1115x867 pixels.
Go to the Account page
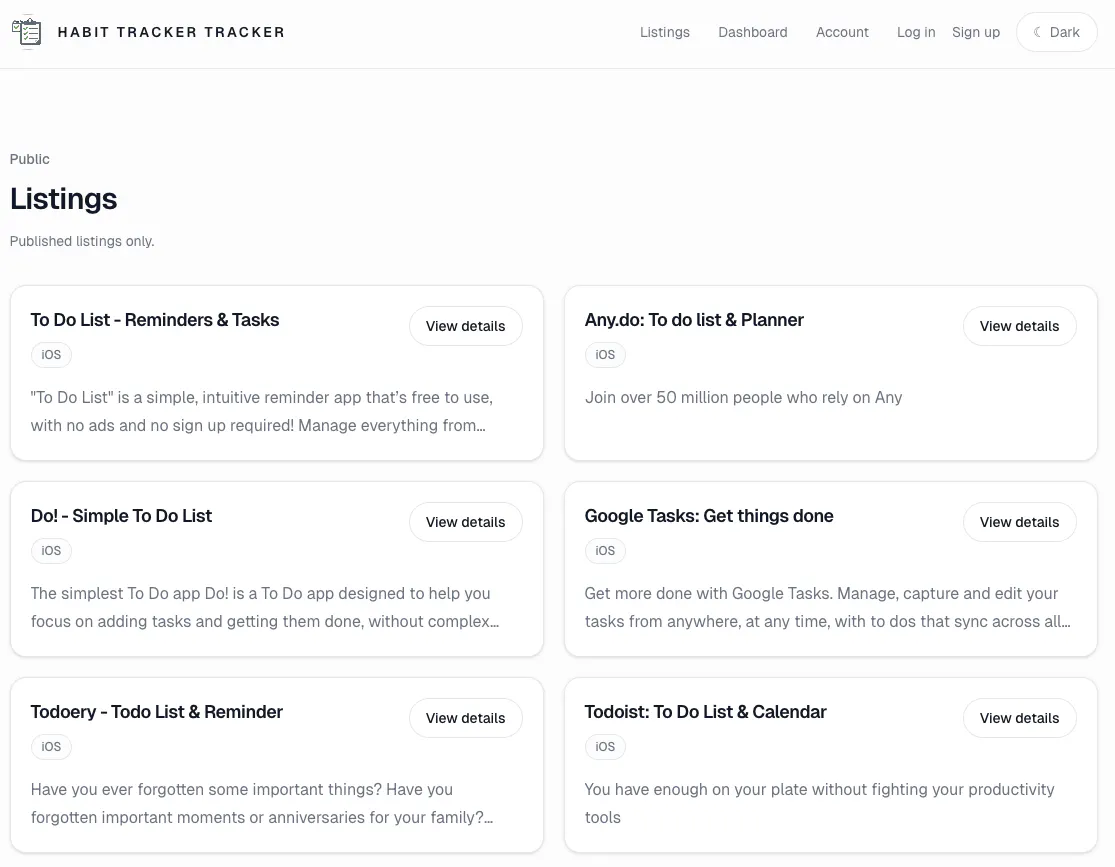(x=842, y=32)
